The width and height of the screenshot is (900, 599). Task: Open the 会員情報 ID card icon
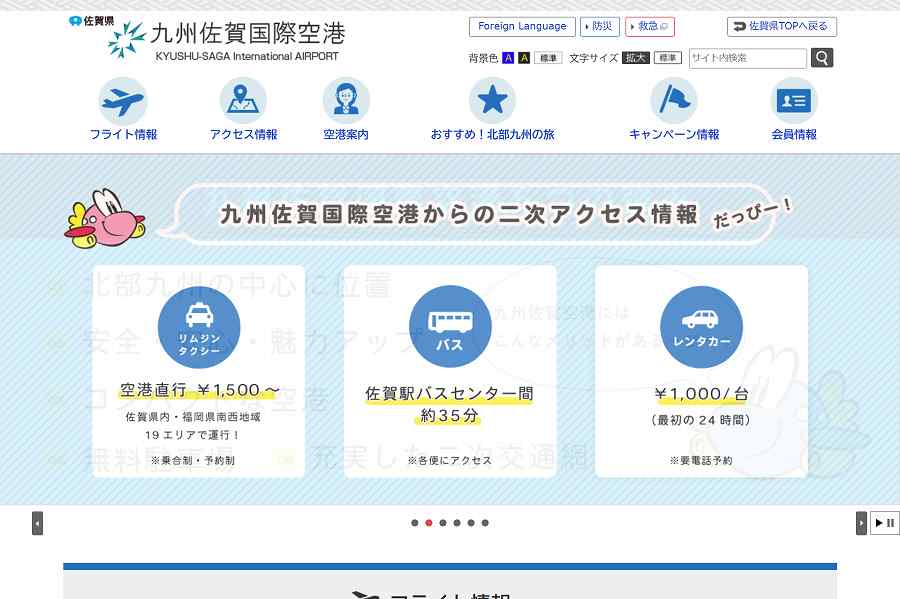point(794,101)
